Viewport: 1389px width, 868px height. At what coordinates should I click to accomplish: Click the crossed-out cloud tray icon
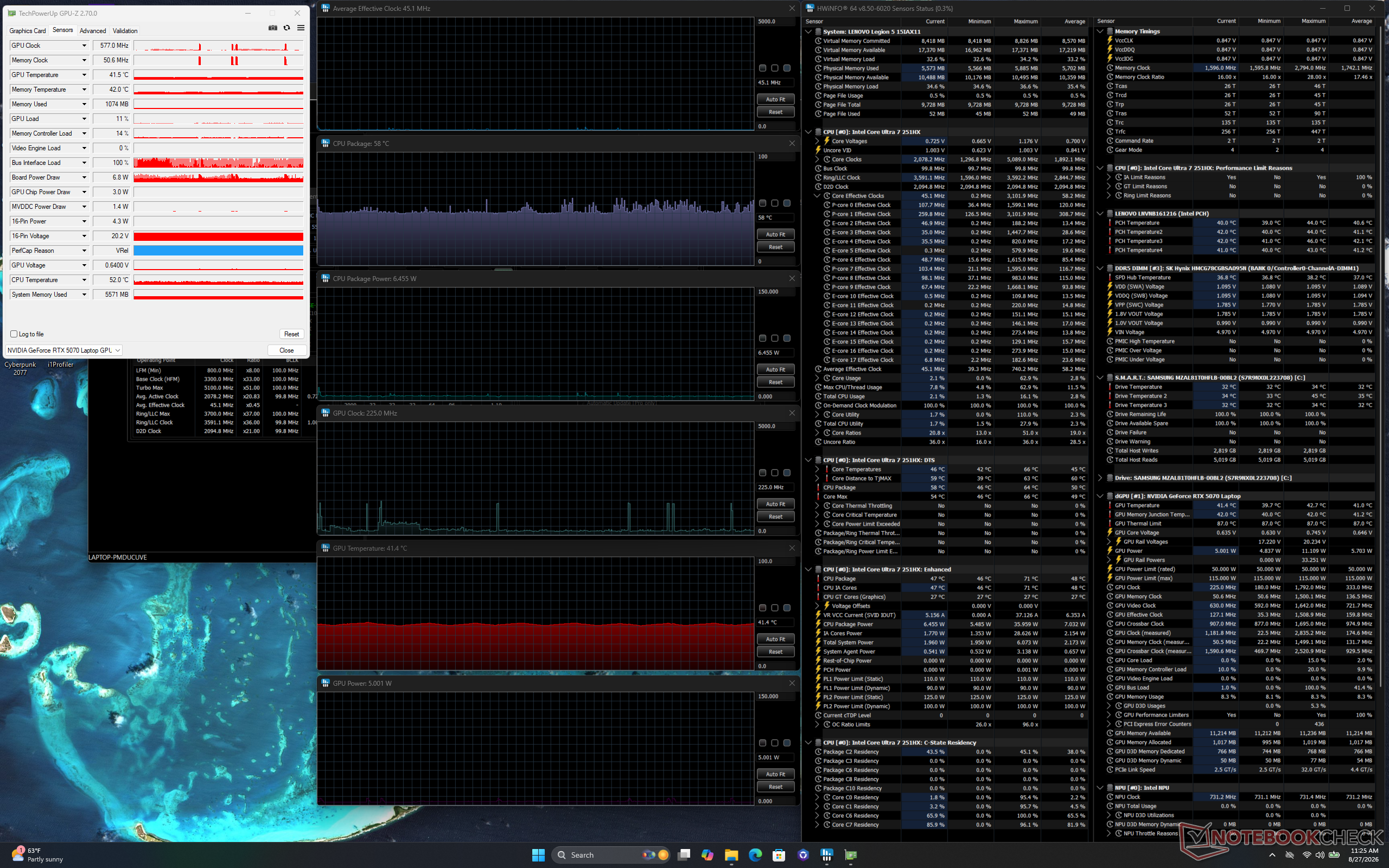click(1290, 855)
